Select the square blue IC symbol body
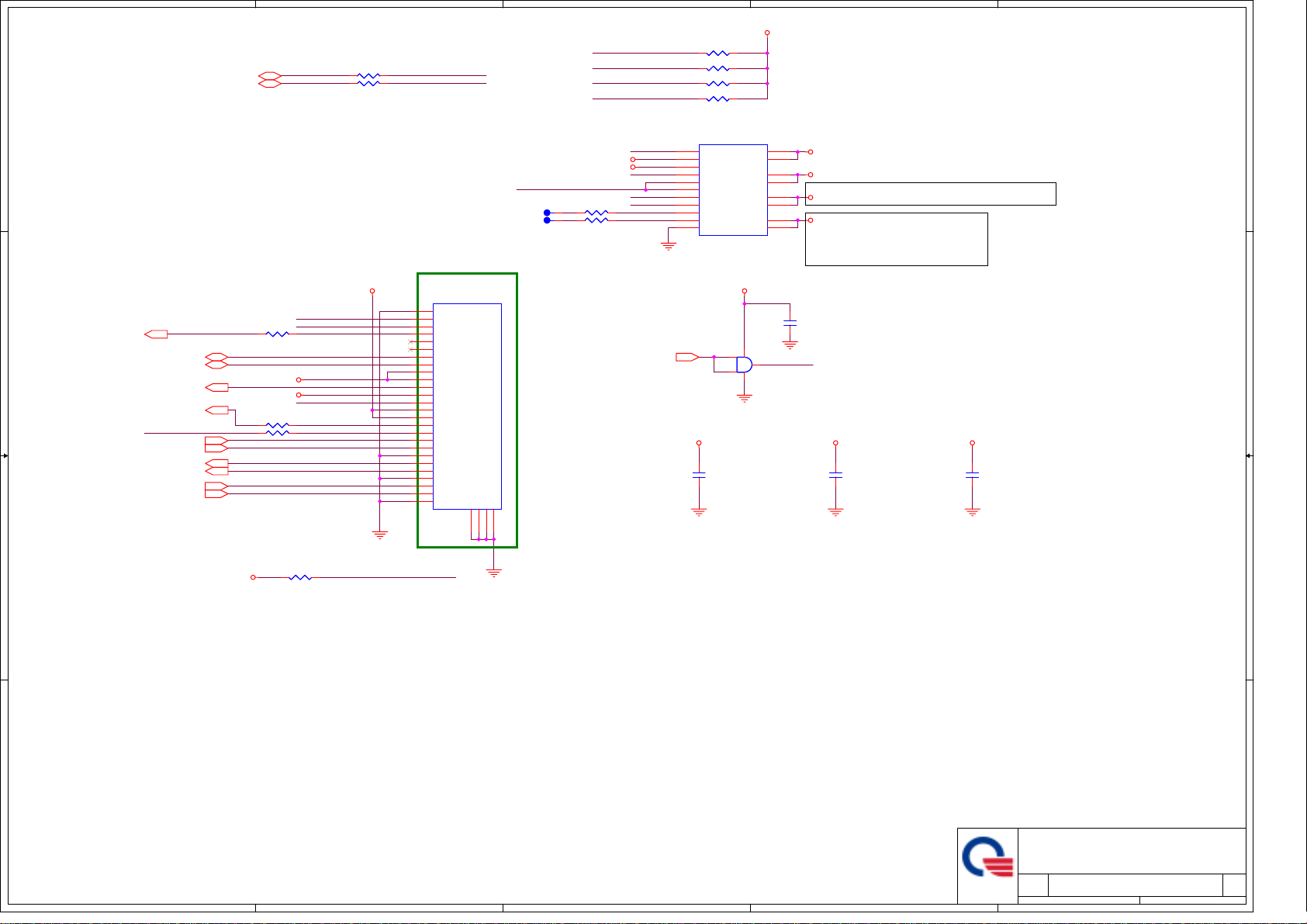1307x924 pixels. 733,190
